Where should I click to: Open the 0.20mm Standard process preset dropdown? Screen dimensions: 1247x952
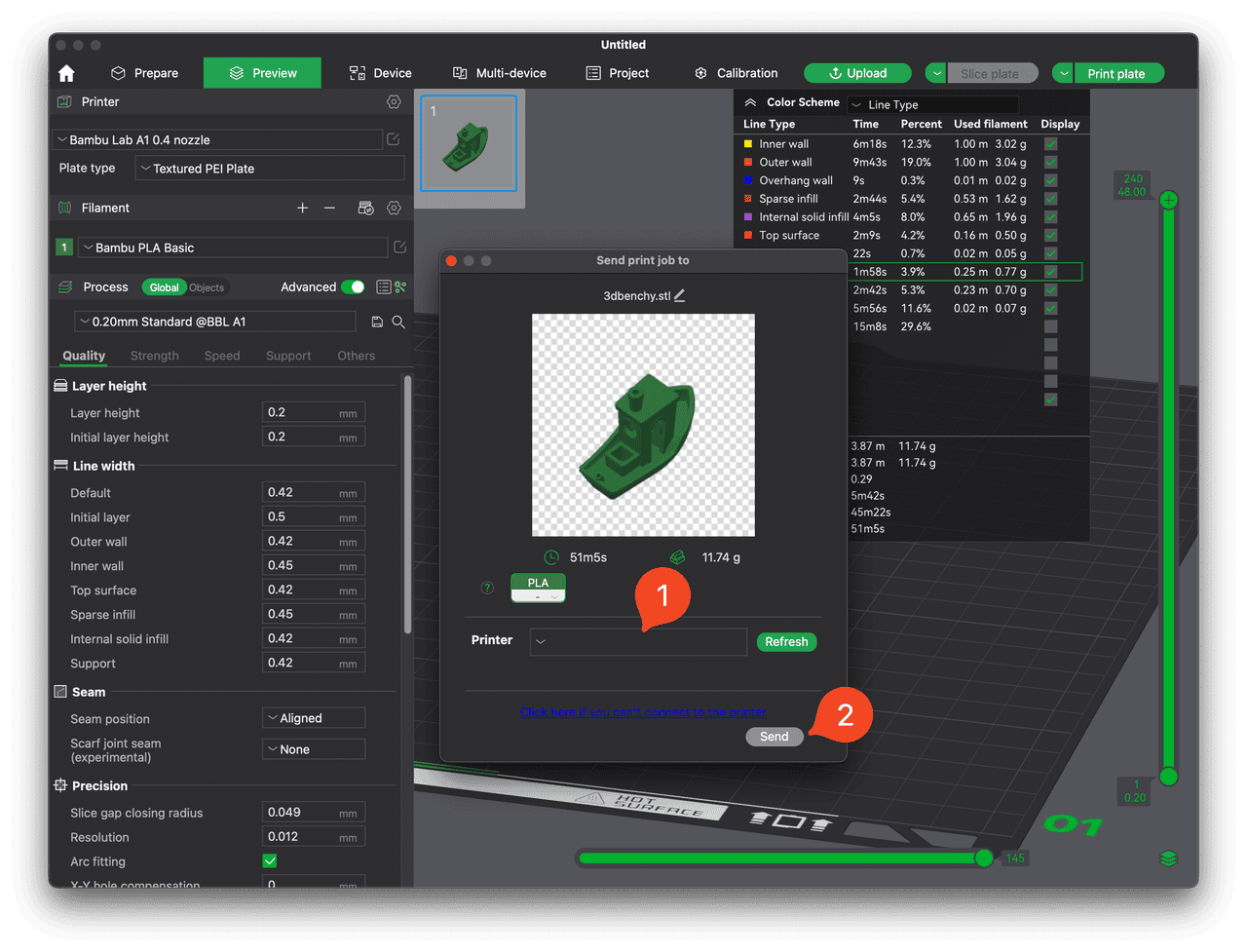(x=215, y=322)
